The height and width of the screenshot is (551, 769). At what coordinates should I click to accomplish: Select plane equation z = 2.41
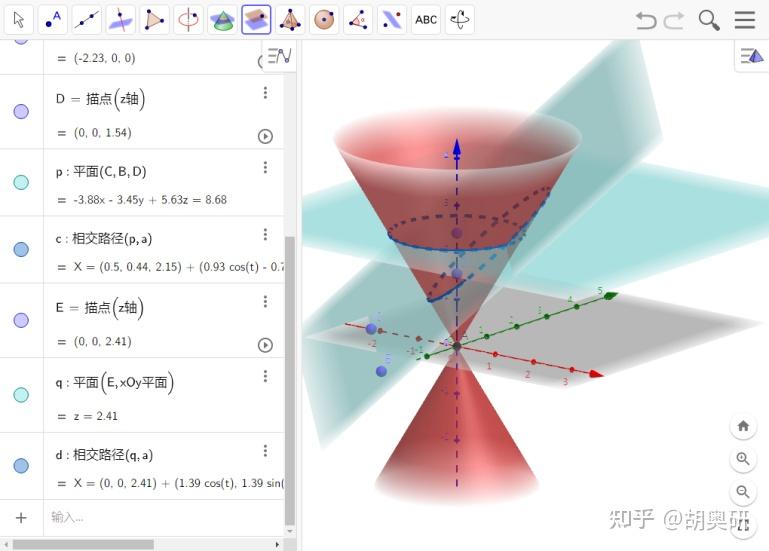coord(96,416)
